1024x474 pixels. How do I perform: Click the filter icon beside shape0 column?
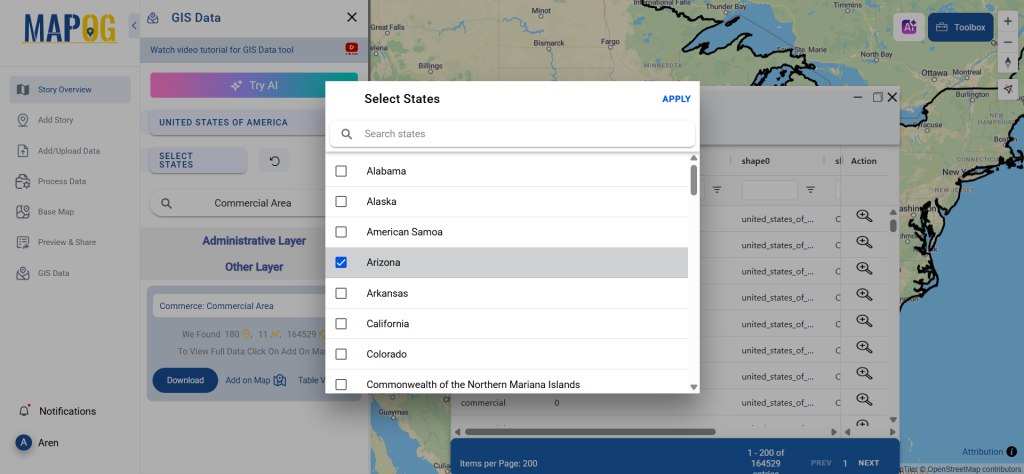tap(811, 189)
